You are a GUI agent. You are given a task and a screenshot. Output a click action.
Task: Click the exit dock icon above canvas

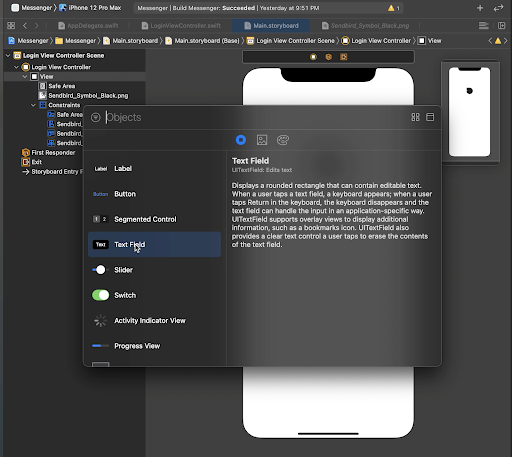click(x=344, y=57)
